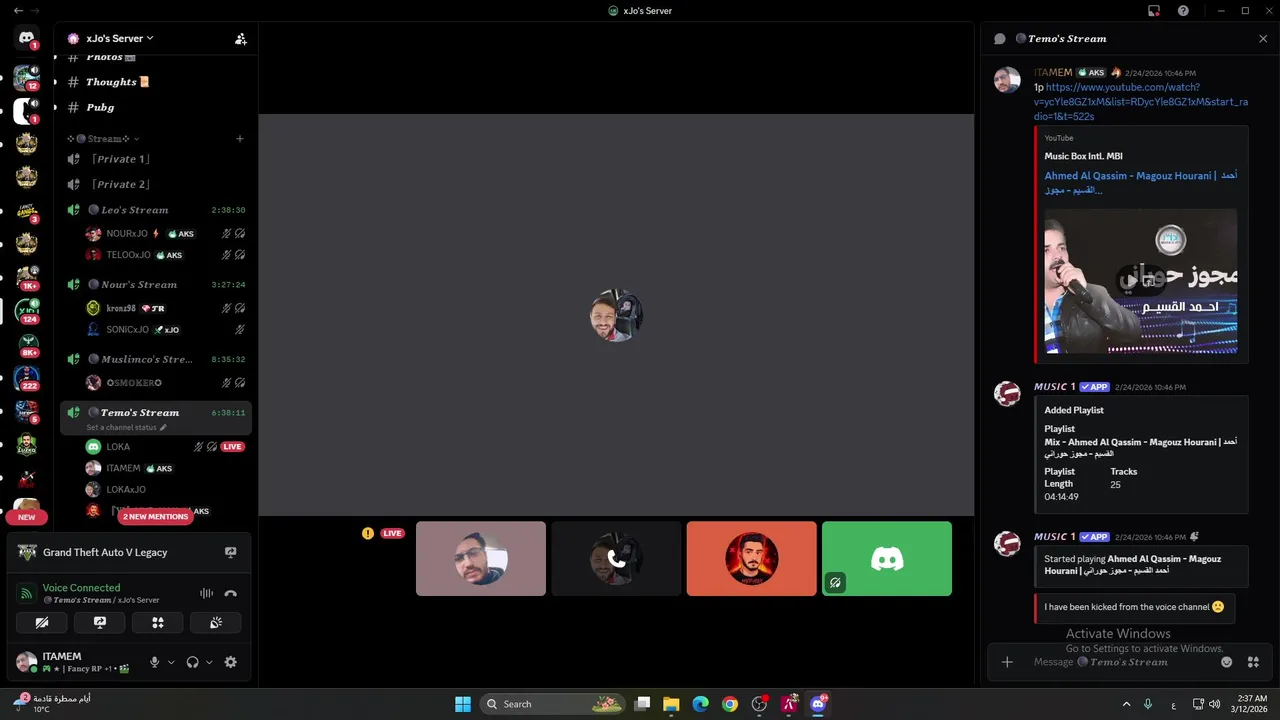Upload attachment plus button in message box
1280x720 pixels.
click(1007, 662)
